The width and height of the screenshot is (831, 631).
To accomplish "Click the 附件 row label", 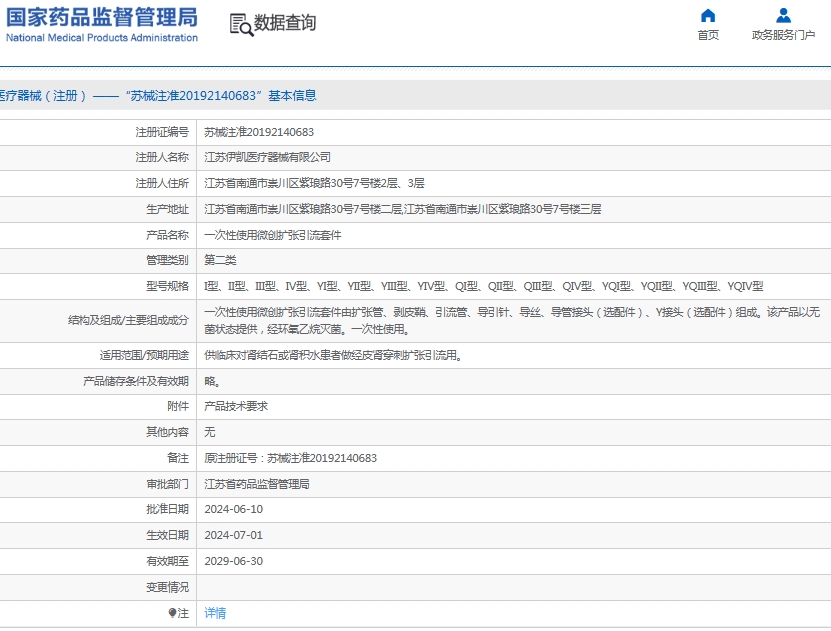I will pos(178,406).
